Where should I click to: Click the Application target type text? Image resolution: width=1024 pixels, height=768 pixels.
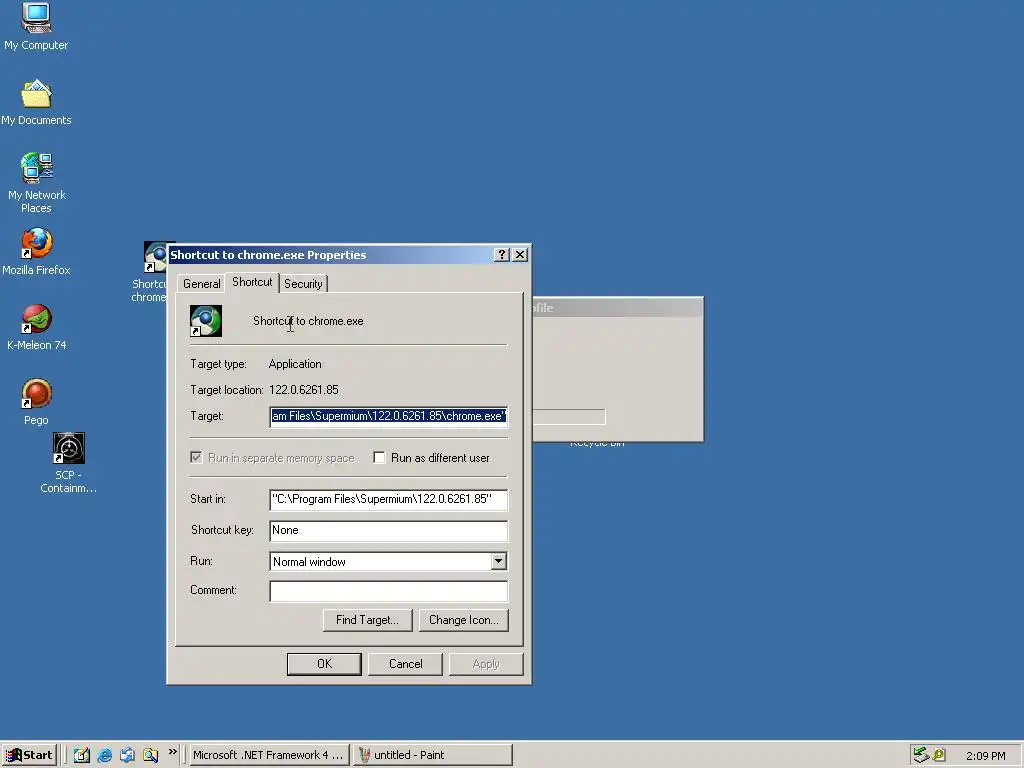coord(295,364)
